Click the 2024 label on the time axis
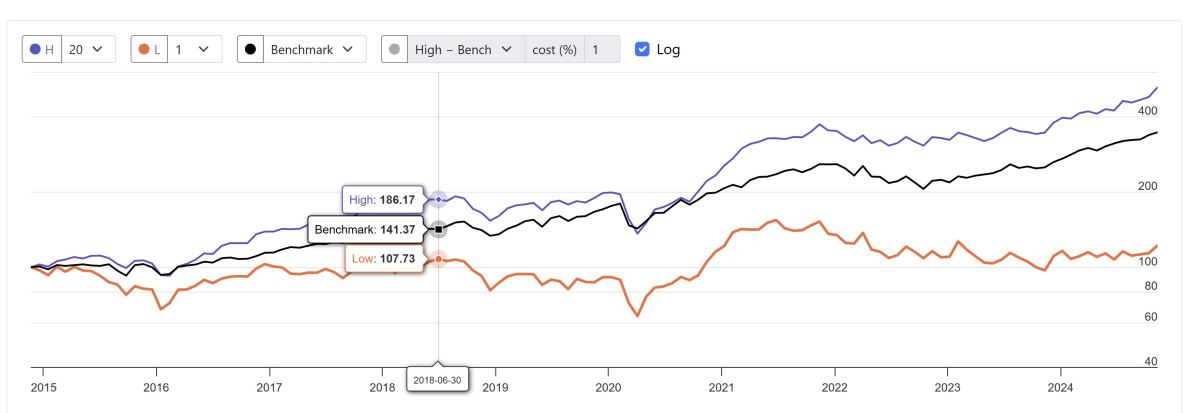The width and height of the screenshot is (1200, 413). (x=1060, y=387)
